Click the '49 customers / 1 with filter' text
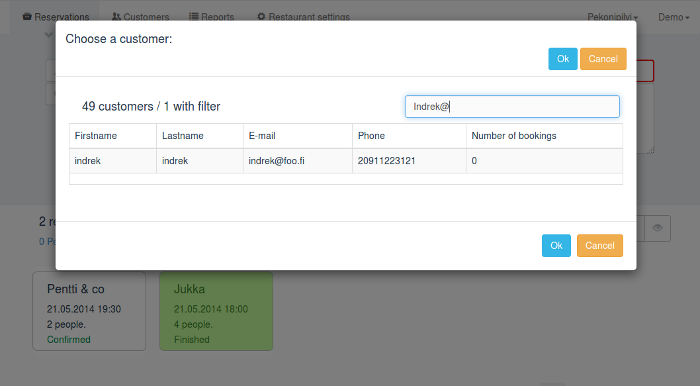 pos(151,107)
